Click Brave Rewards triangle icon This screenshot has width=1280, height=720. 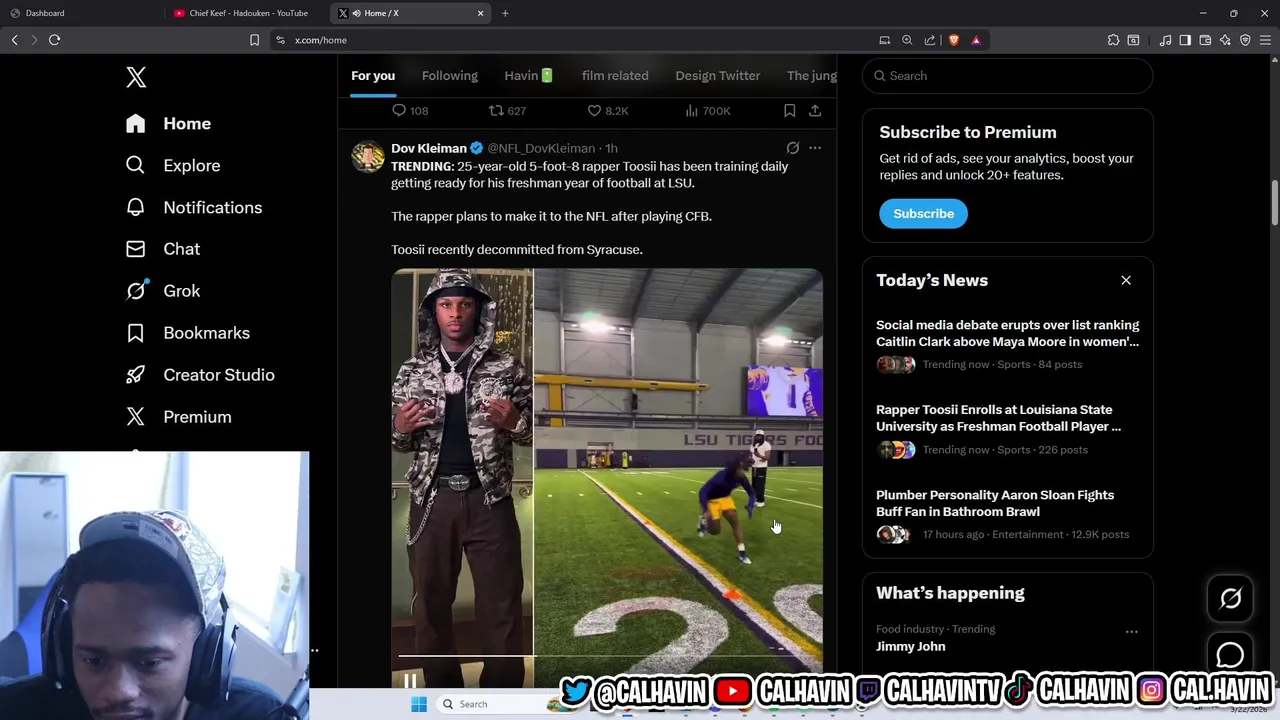pos(976,40)
